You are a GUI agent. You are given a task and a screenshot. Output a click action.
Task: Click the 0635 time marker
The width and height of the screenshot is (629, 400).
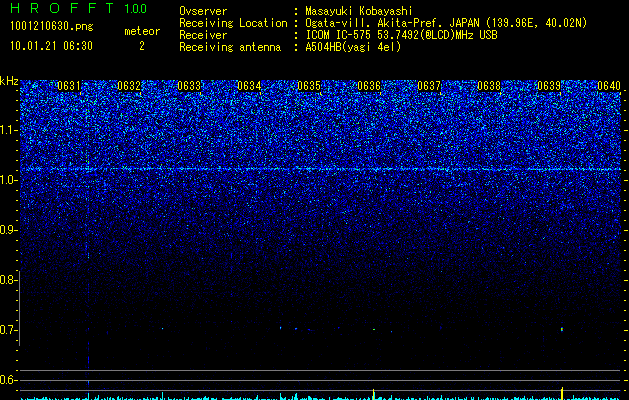coord(309,86)
